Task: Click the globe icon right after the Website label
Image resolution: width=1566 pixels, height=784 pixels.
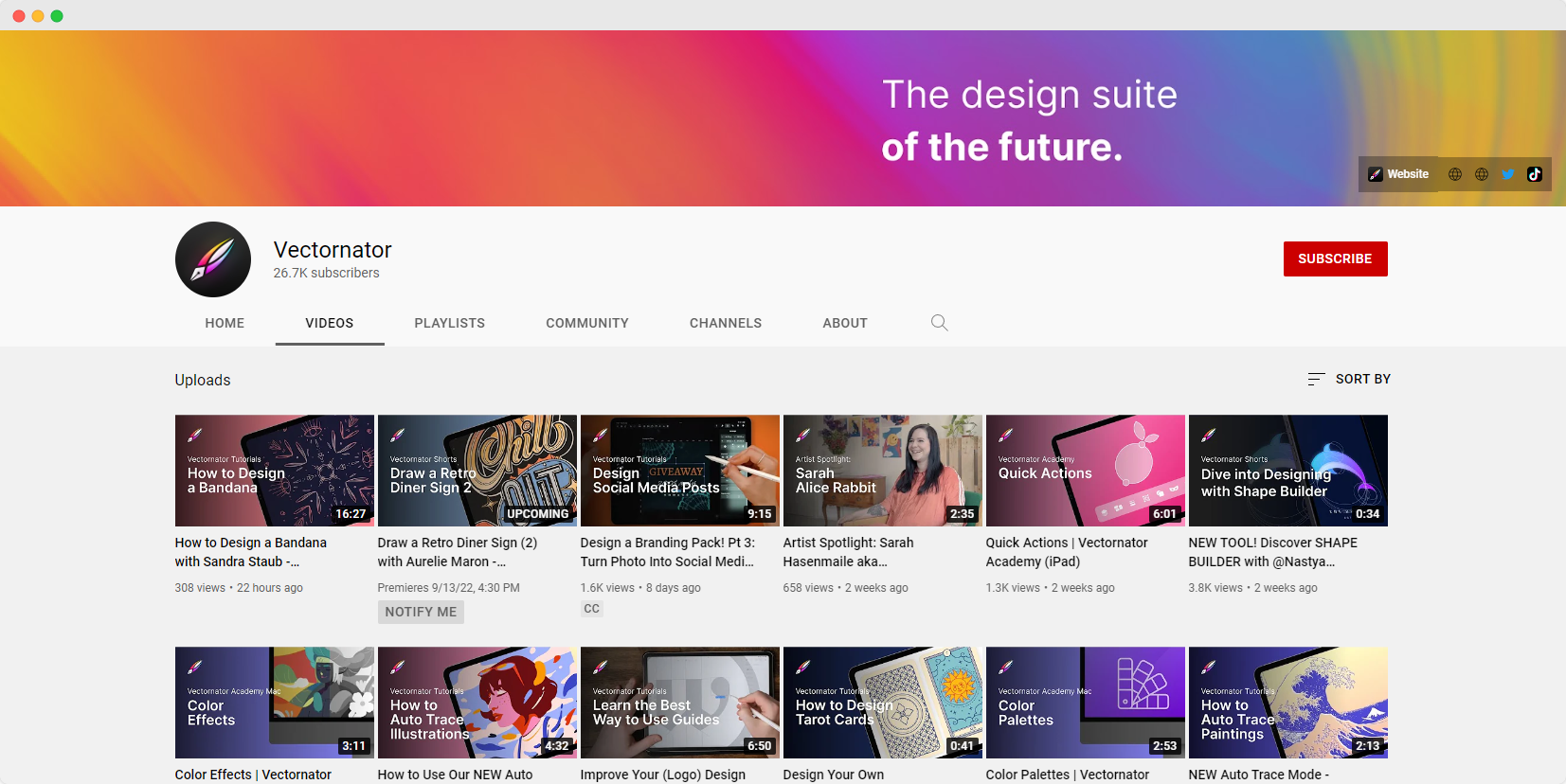Action: (x=1455, y=174)
